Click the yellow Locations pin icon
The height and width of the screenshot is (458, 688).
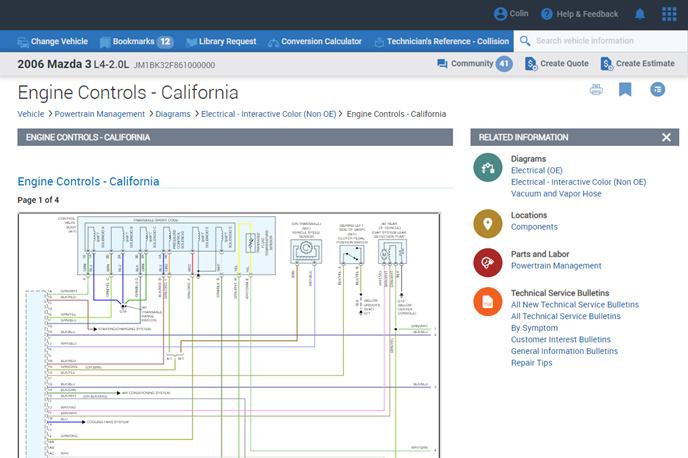487,224
